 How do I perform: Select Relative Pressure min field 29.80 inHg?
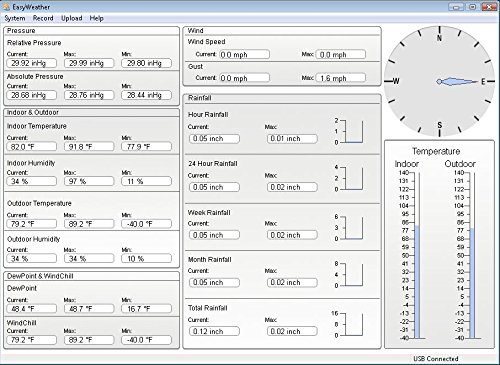coord(147,63)
